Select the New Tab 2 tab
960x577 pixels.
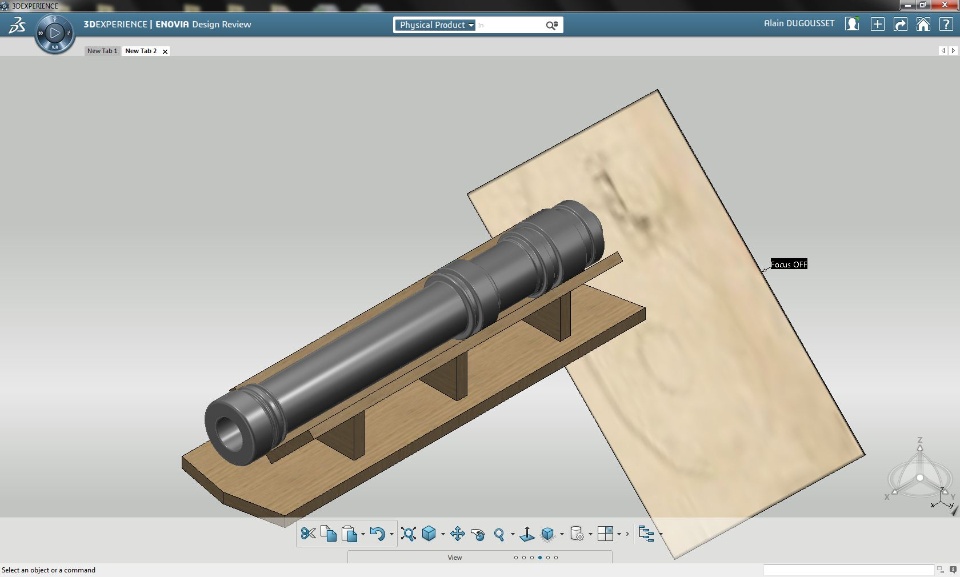tap(141, 51)
